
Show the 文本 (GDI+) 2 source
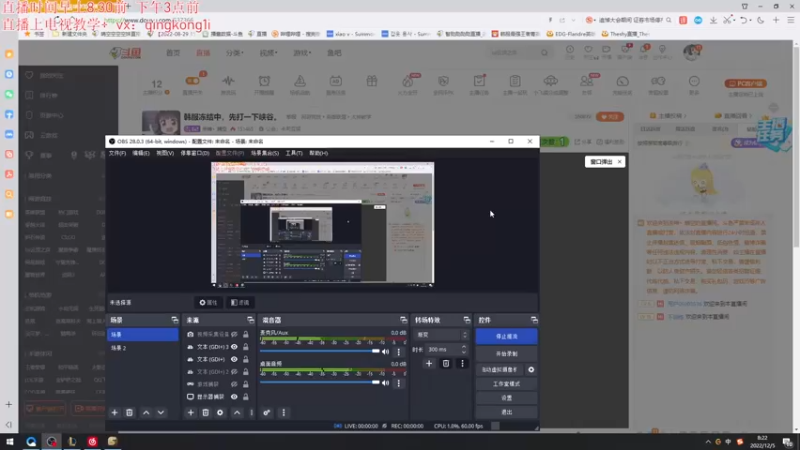(x=234, y=371)
